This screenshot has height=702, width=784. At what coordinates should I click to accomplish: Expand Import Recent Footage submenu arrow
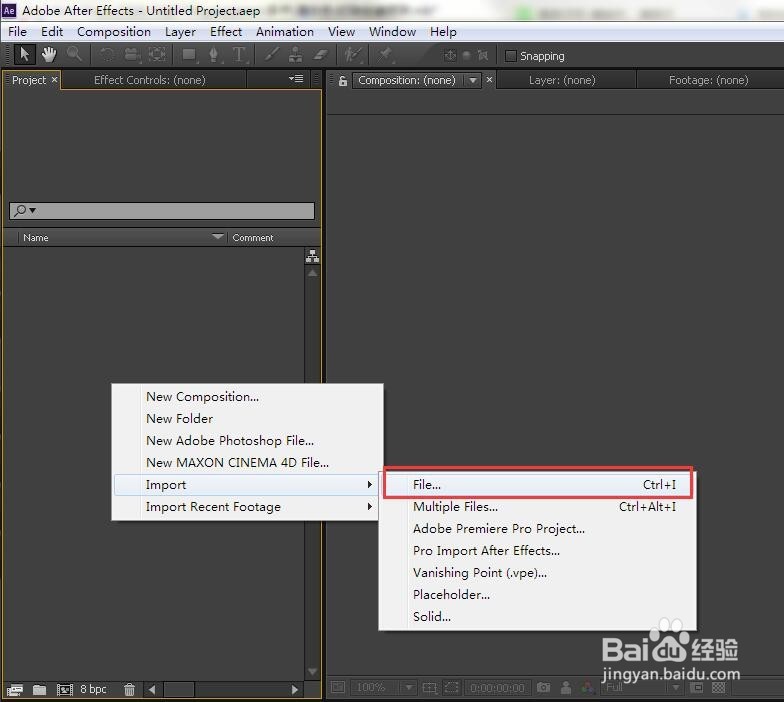pyautogui.click(x=370, y=506)
